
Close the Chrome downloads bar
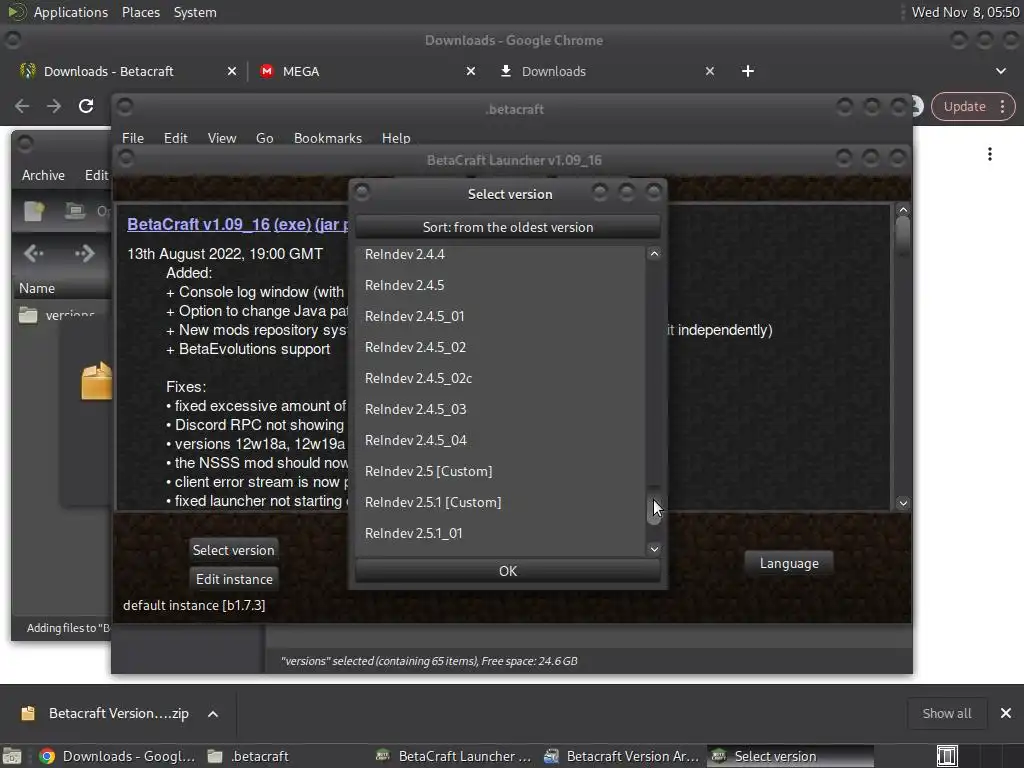tap(1006, 713)
